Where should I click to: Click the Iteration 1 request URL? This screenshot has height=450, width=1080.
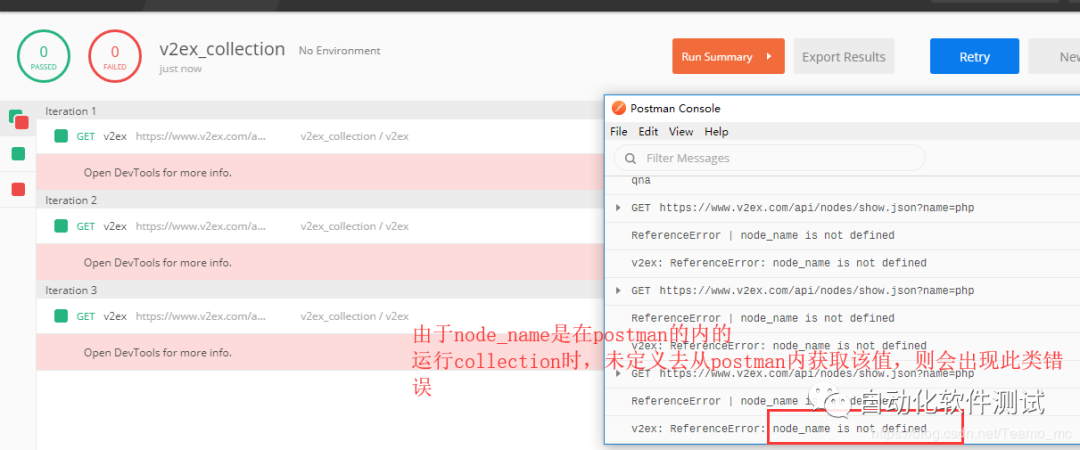(x=201, y=136)
